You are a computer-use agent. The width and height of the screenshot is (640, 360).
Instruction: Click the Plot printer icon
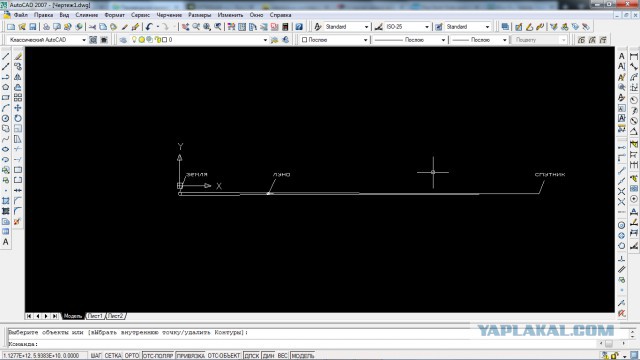[46, 27]
